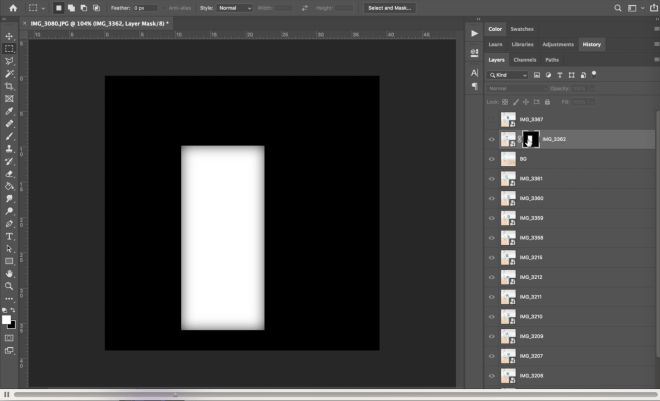
Task: Click the Home icon in options bar
Action: point(13,8)
